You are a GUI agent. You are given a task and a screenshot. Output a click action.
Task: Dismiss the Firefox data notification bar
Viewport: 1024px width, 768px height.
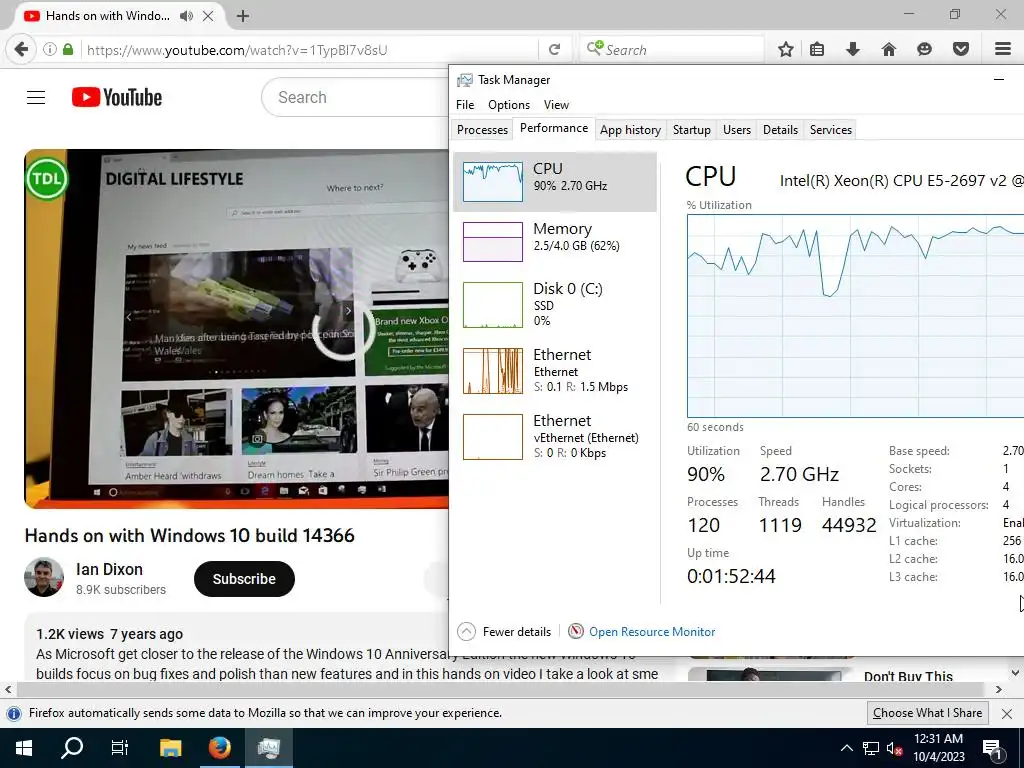(1007, 714)
